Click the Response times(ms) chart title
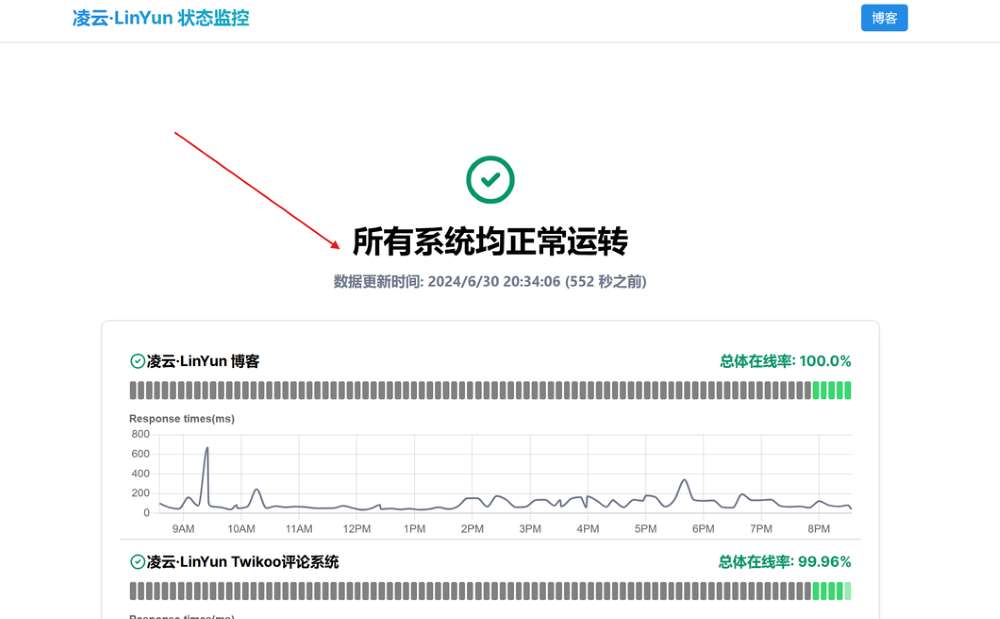Screen dimensions: 1000x619 coord(182,418)
